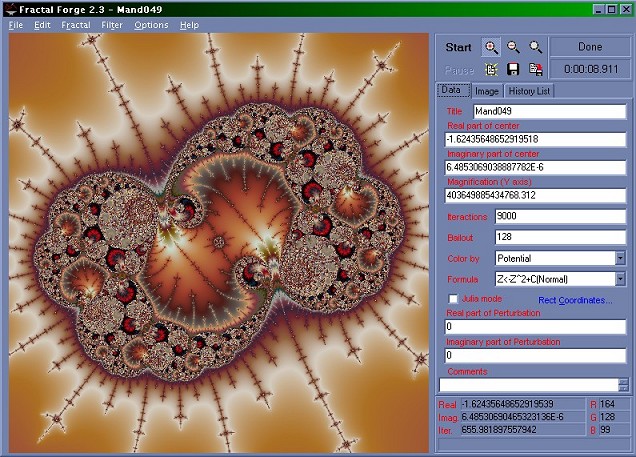Click the Imaginary part of Perturbation field
This screenshot has height=457, width=636.
(535, 355)
